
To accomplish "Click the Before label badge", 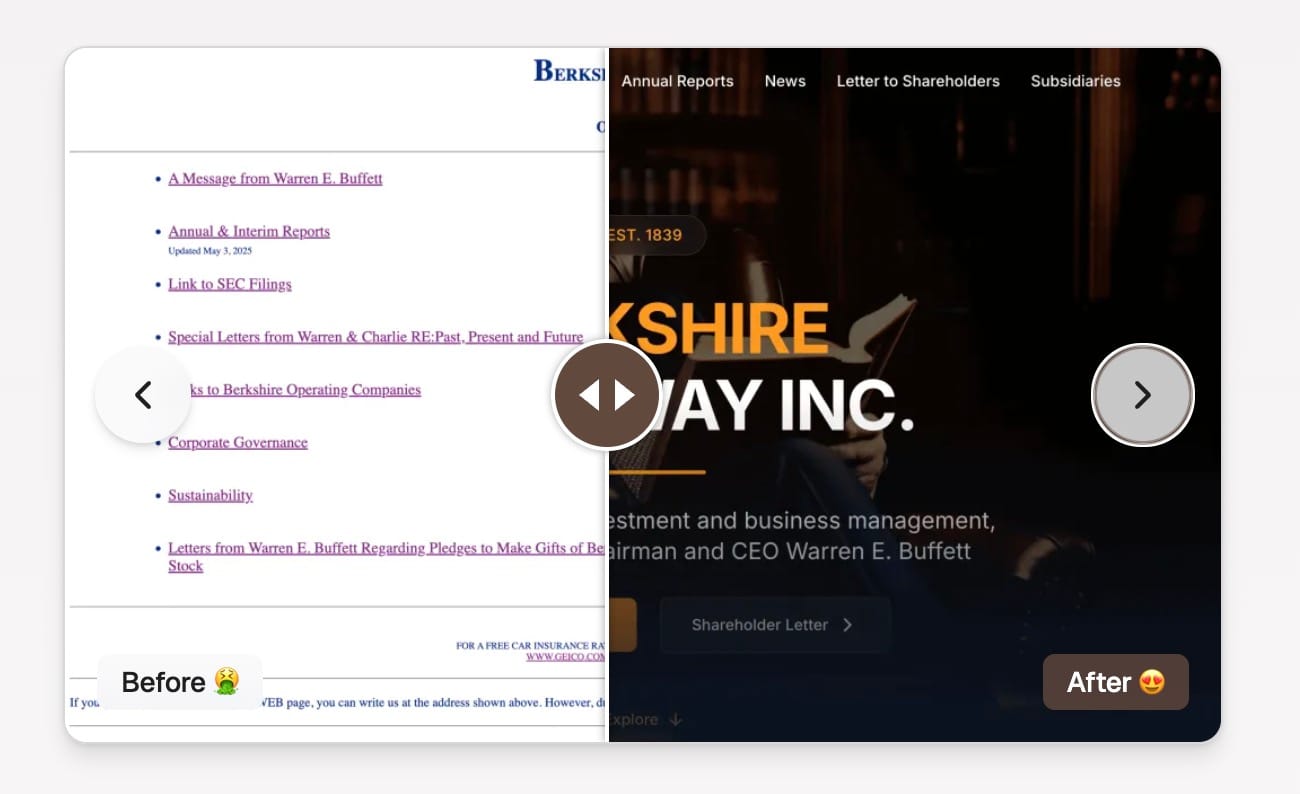I will [180, 682].
